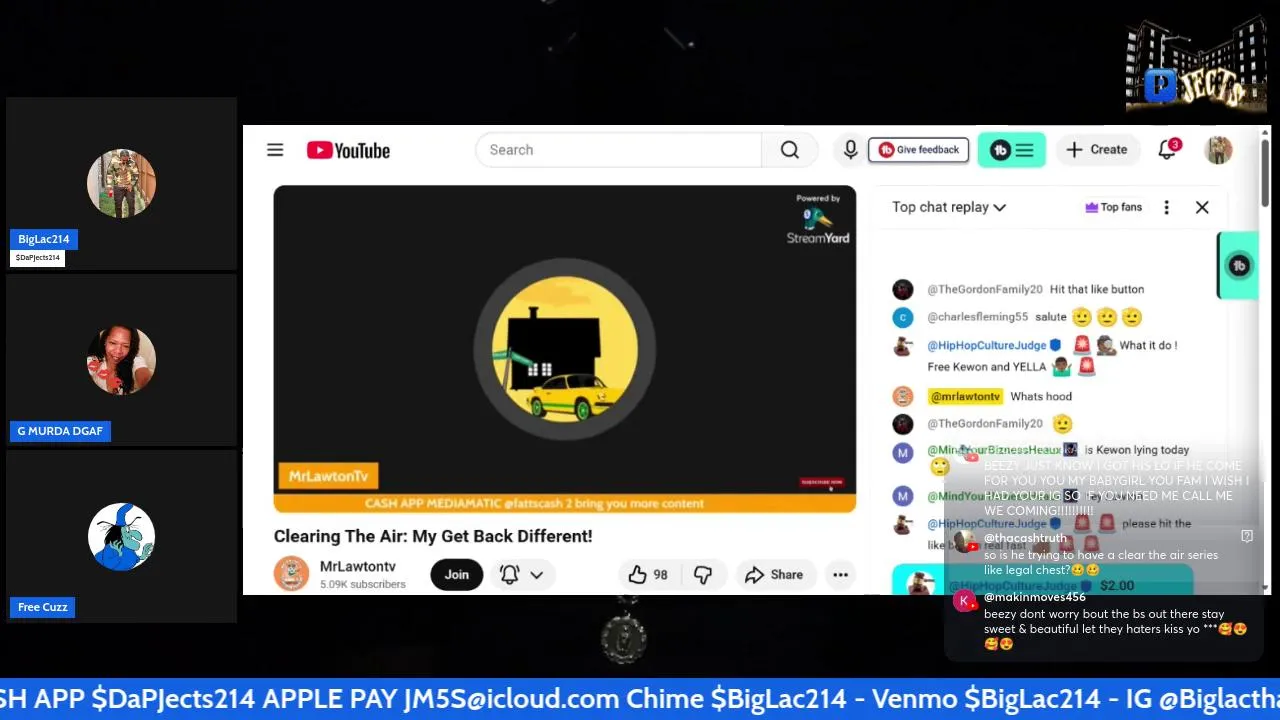This screenshot has height=720, width=1280.
Task: Click the @makinmoves456 overlay comment
Action: [1100, 621]
